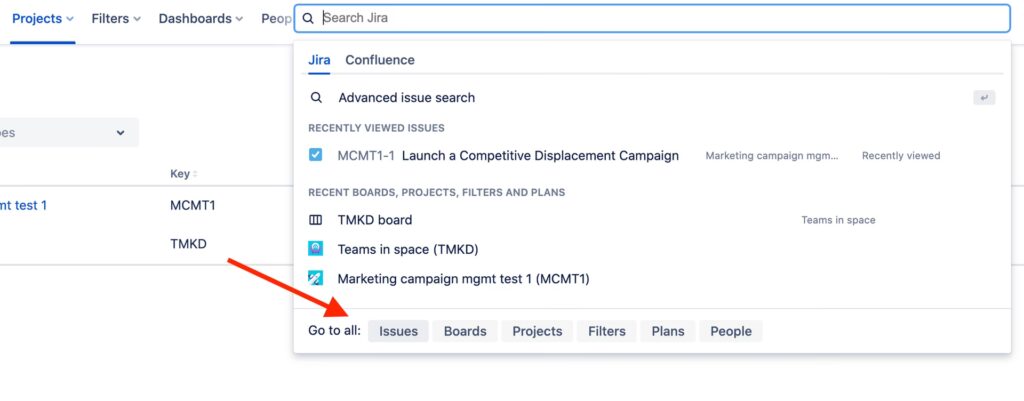Focus the Search Jira input field
Image resolution: width=1024 pixels, height=401 pixels.
(x=650, y=19)
